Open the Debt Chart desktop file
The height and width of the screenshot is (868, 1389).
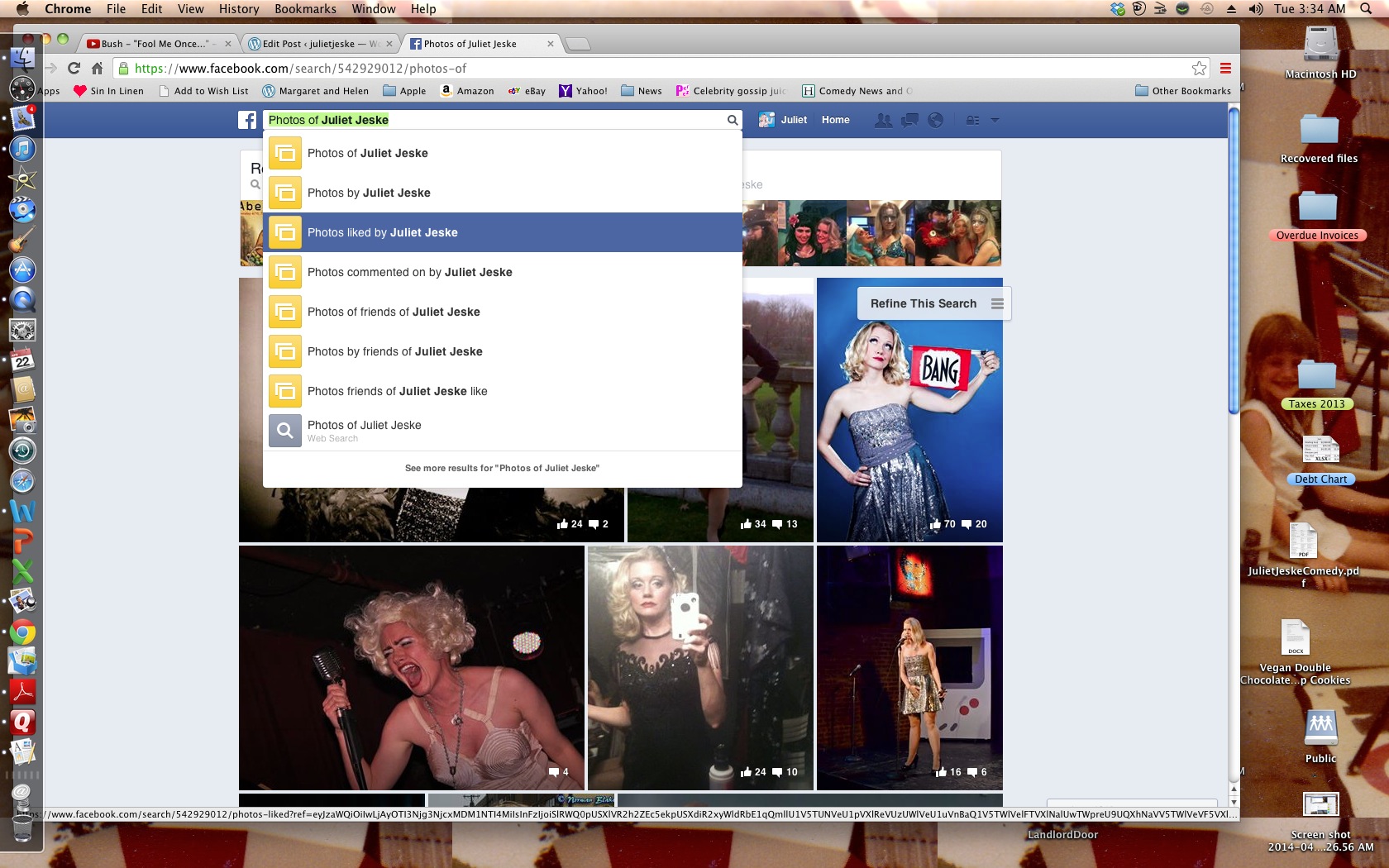coord(1320,460)
